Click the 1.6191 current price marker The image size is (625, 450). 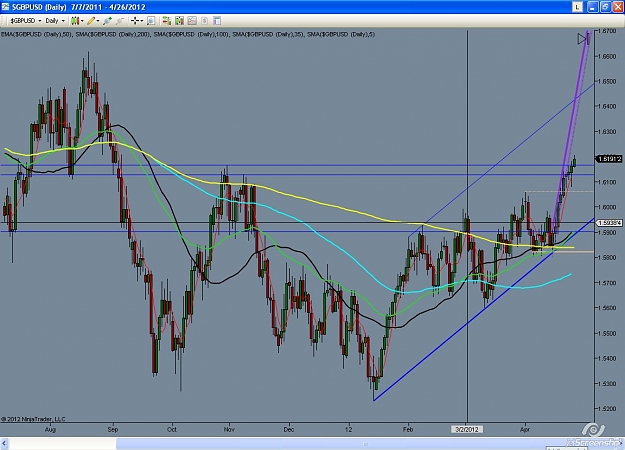click(608, 159)
